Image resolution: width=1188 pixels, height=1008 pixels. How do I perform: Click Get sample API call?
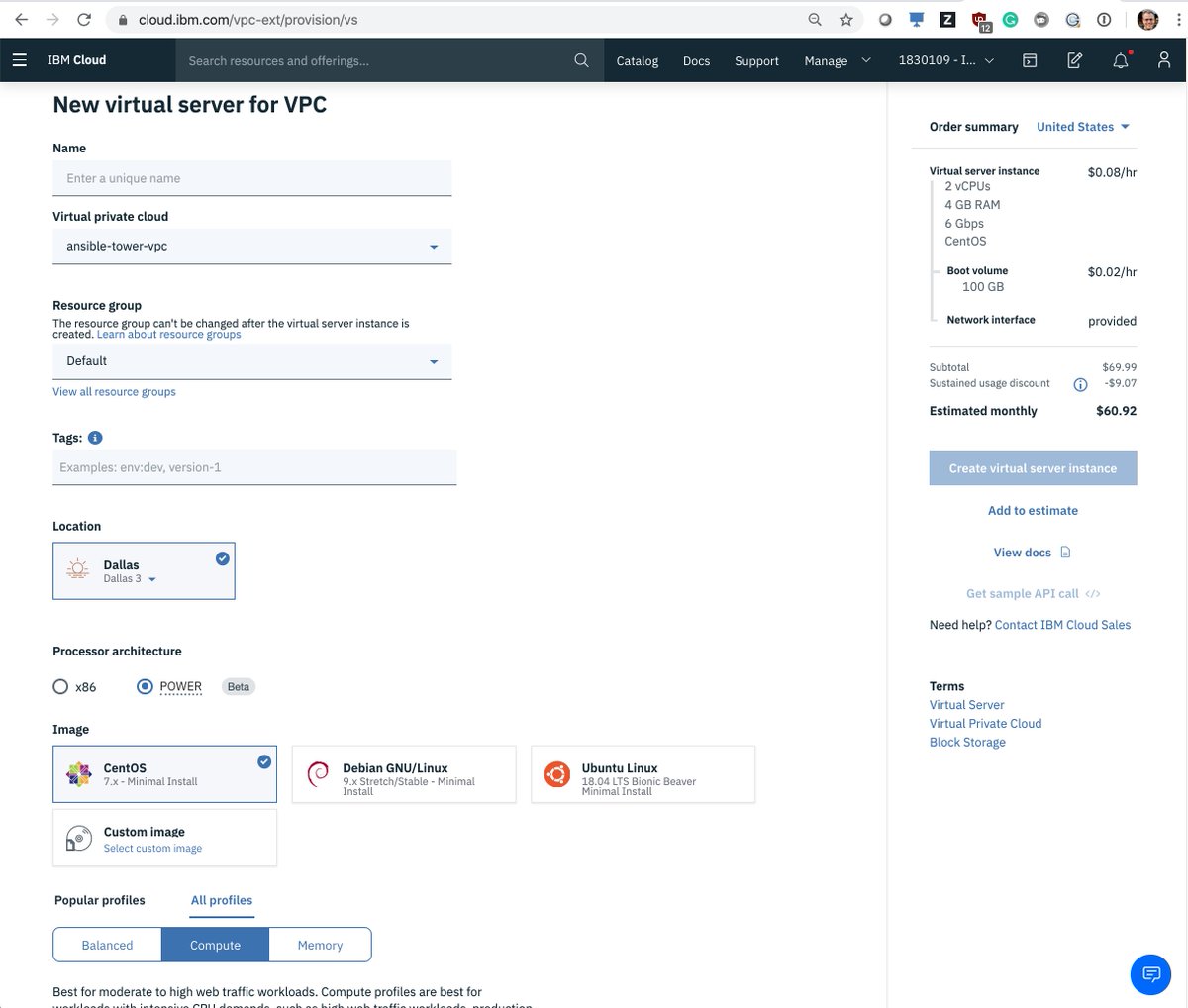click(x=1033, y=593)
